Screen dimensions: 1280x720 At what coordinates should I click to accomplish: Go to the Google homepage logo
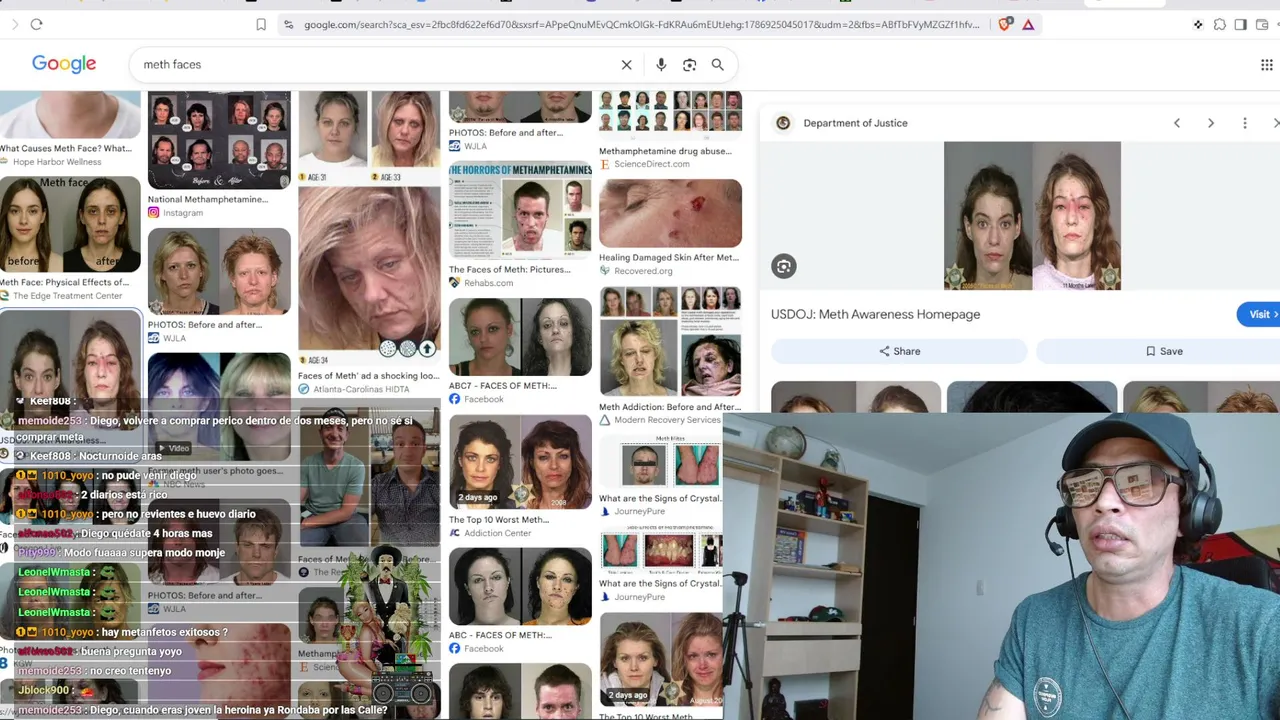(x=64, y=64)
